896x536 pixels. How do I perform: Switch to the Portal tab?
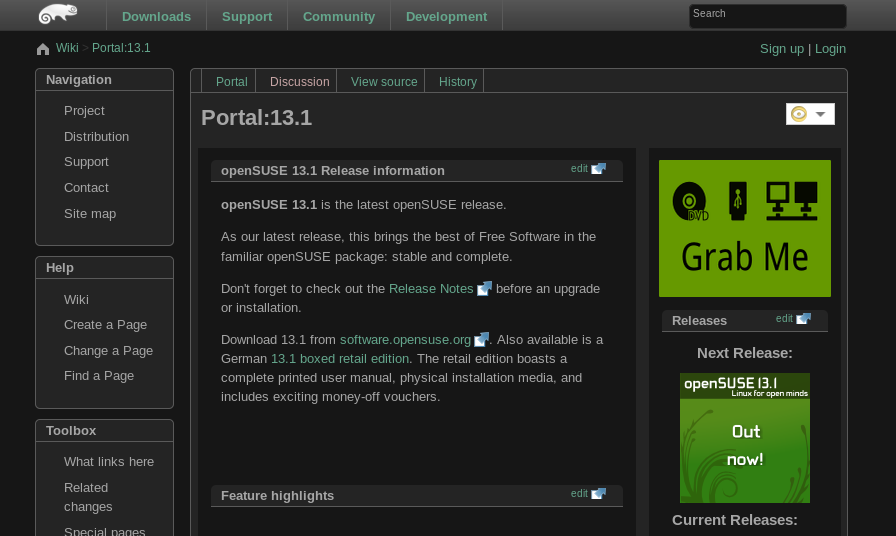click(x=231, y=82)
